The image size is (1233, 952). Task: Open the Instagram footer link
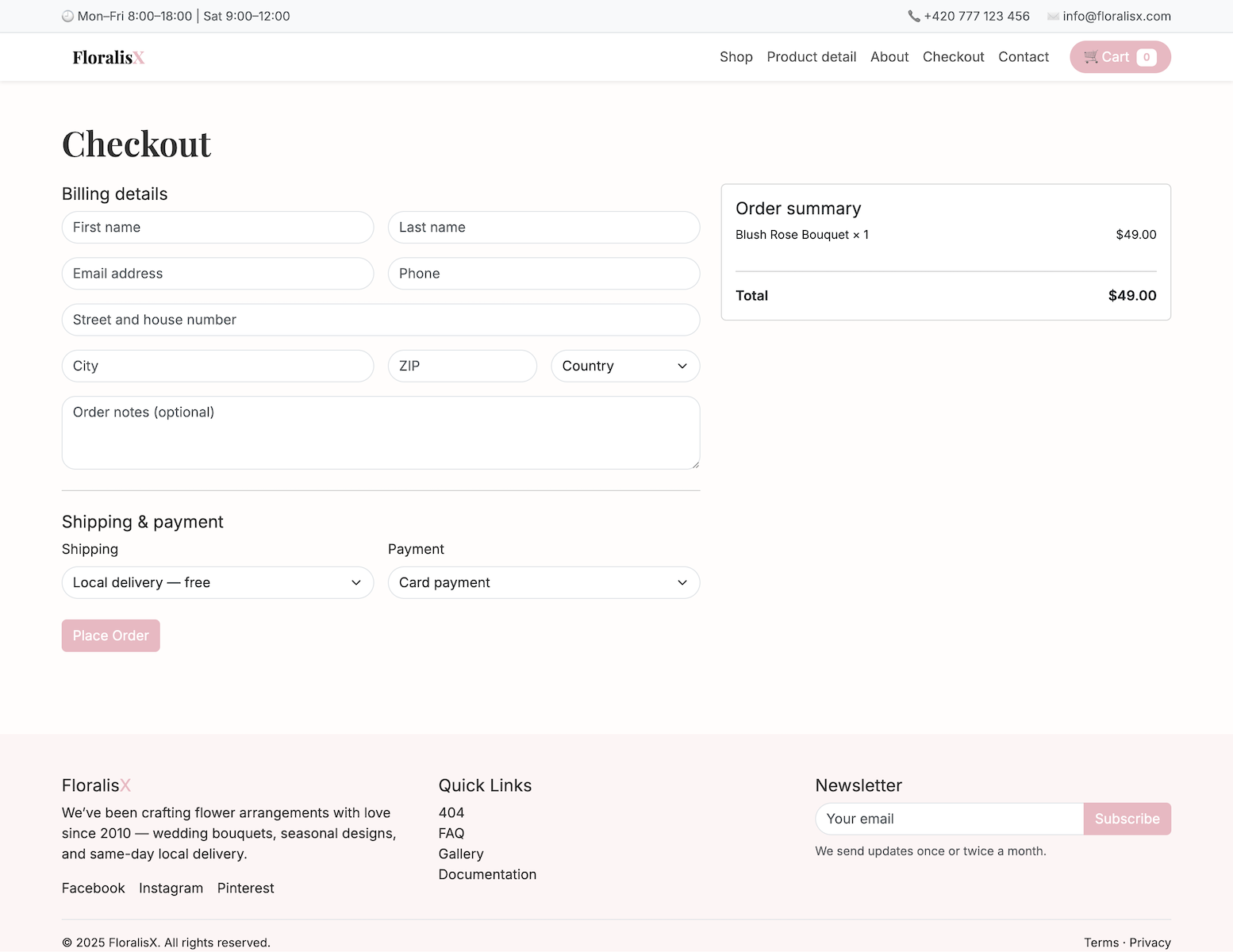pos(171,888)
